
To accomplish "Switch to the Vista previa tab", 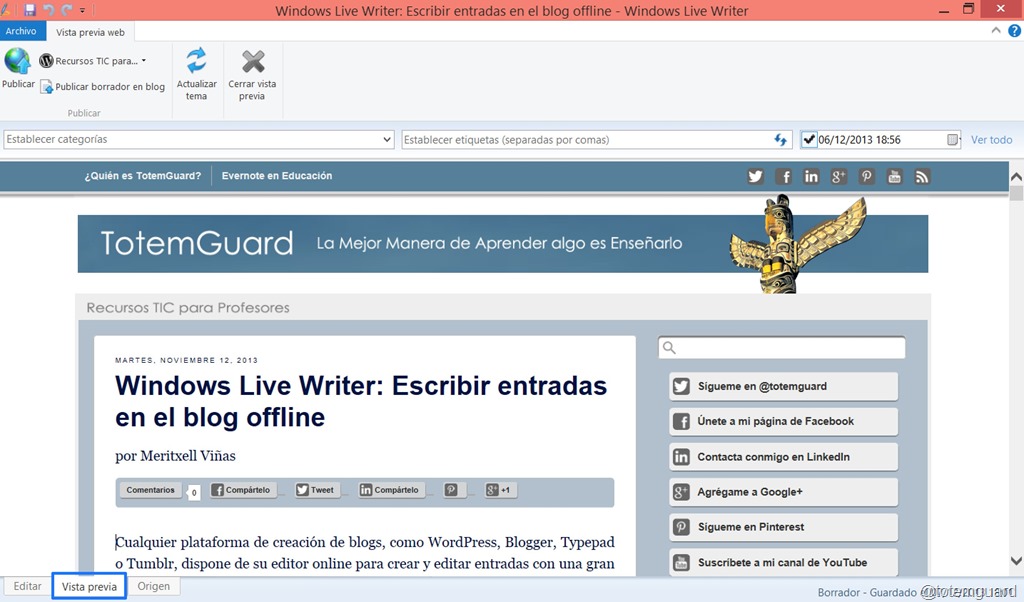I will point(89,586).
